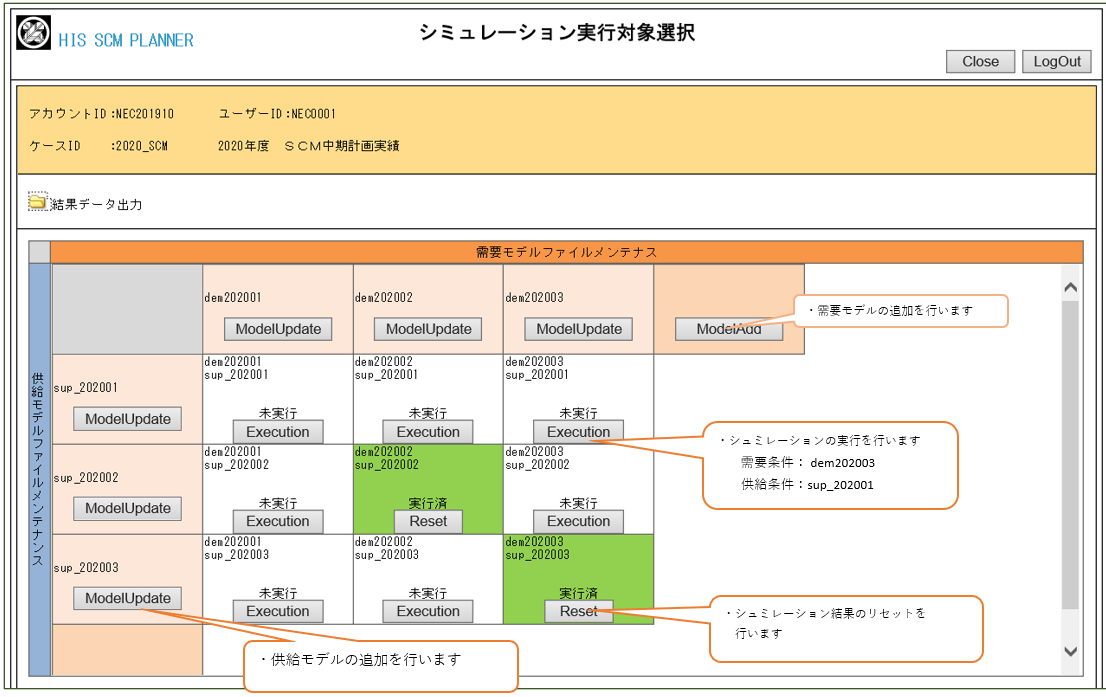Open the 結果データ出力 link
The image size is (1106, 697).
click(x=96, y=204)
